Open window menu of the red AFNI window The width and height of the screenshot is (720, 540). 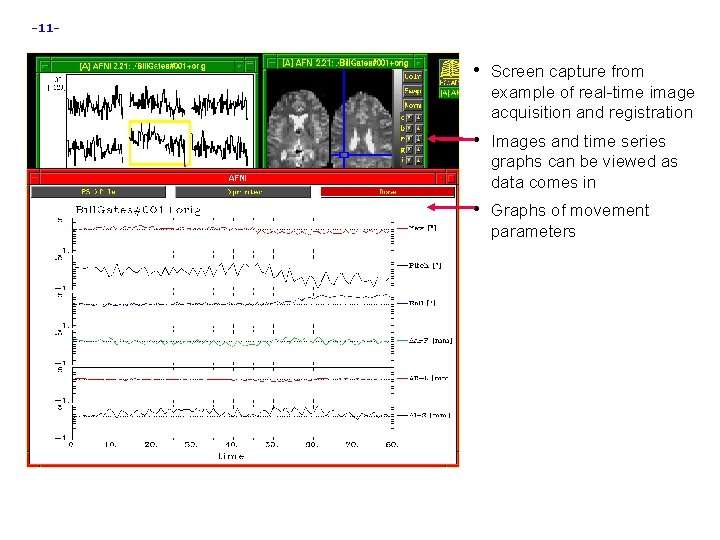(34, 177)
